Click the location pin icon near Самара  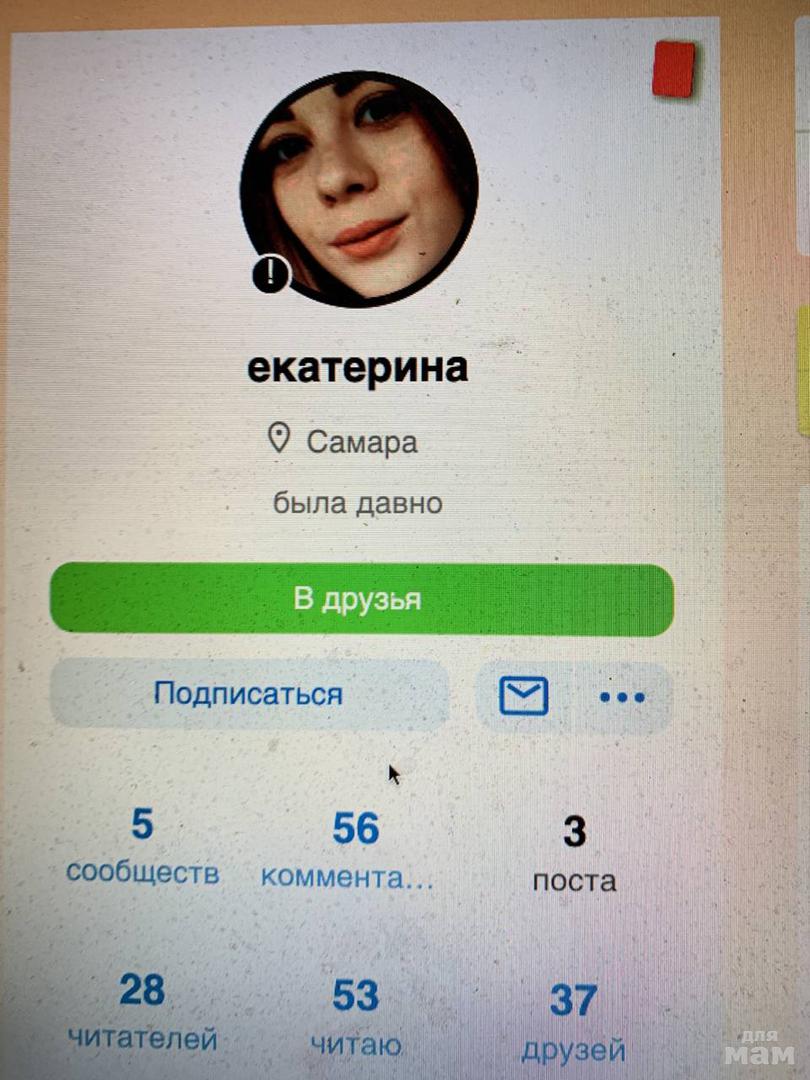pos(278,438)
